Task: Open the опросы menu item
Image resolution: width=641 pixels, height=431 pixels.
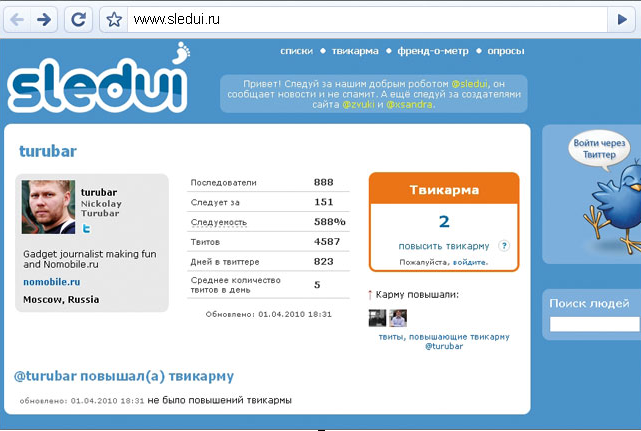Action: 506,51
